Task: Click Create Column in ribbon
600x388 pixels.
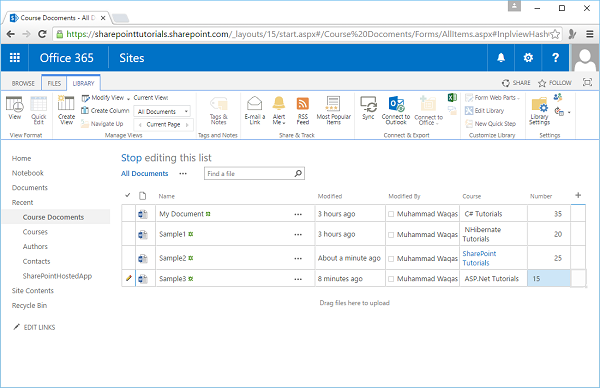Action: click(105, 111)
